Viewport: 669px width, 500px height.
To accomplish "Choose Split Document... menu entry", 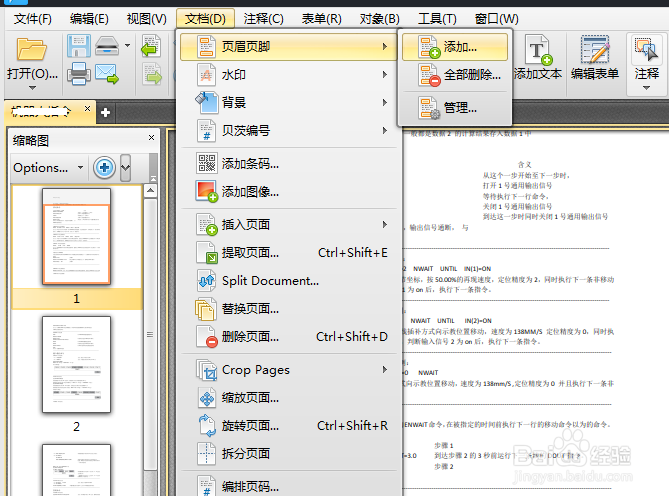I will point(289,281).
